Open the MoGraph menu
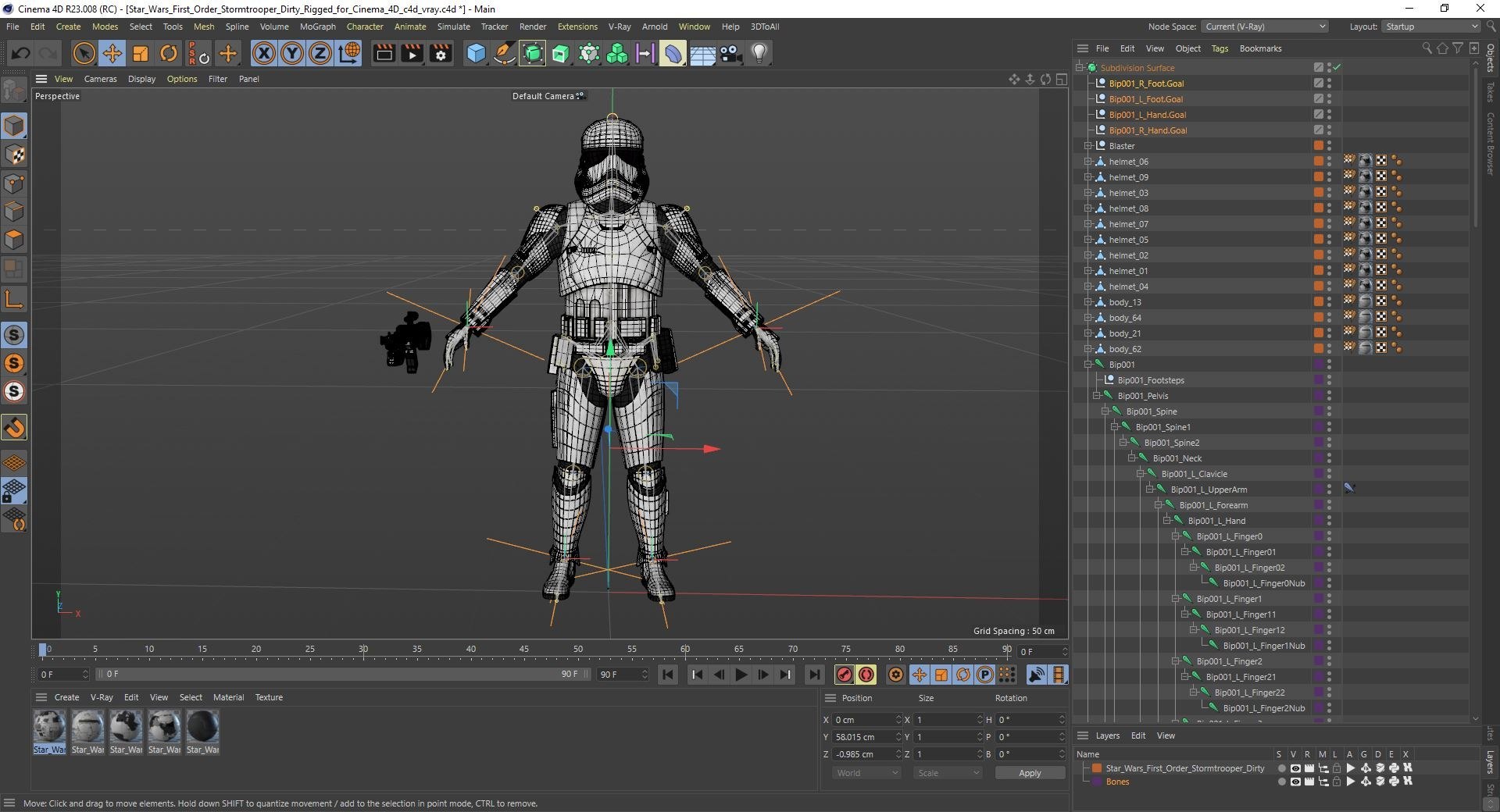 [x=318, y=27]
